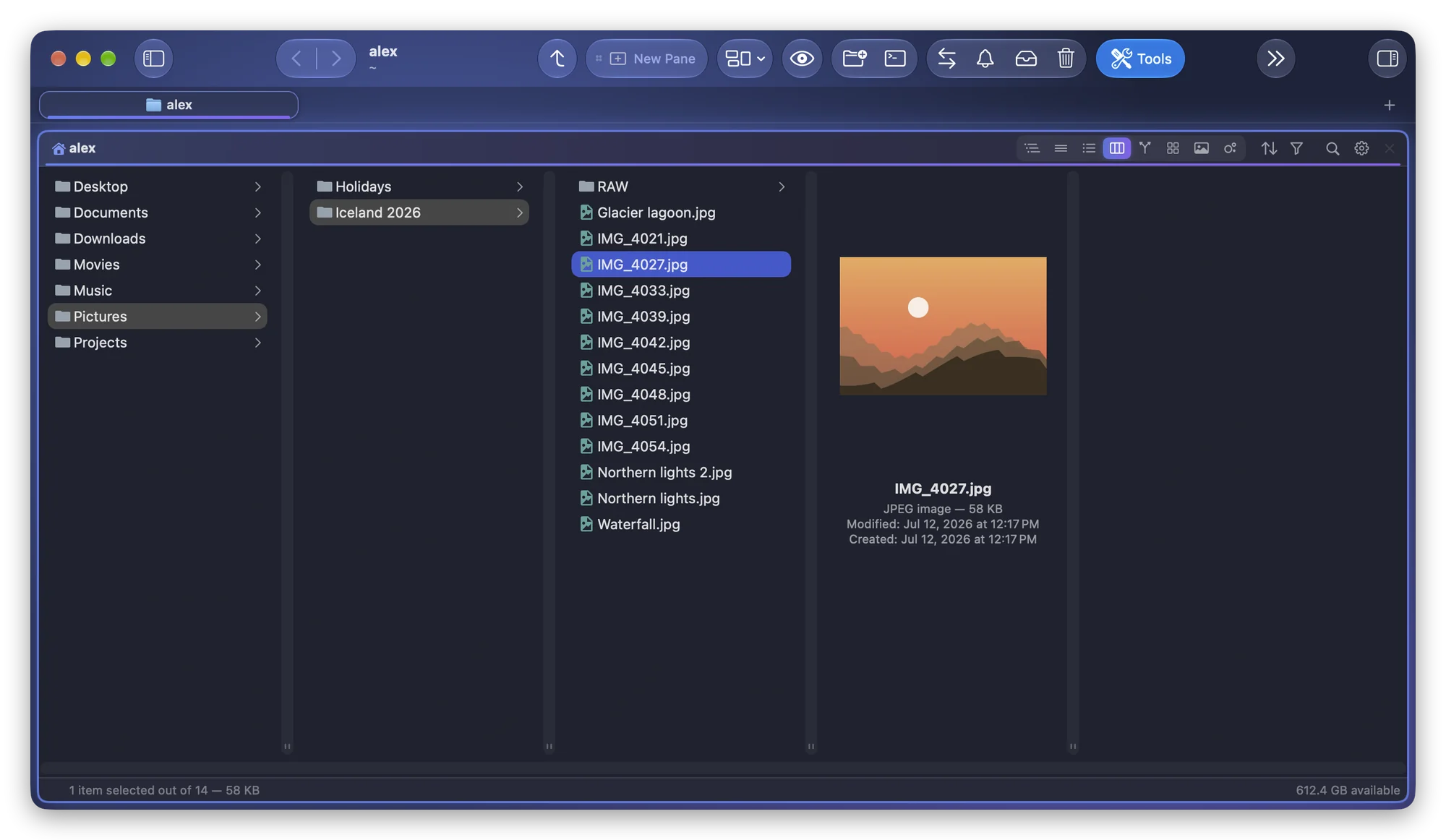This screenshot has height=840, width=1446.
Task: Expand the Holidays folder chevron
Action: [x=519, y=187]
